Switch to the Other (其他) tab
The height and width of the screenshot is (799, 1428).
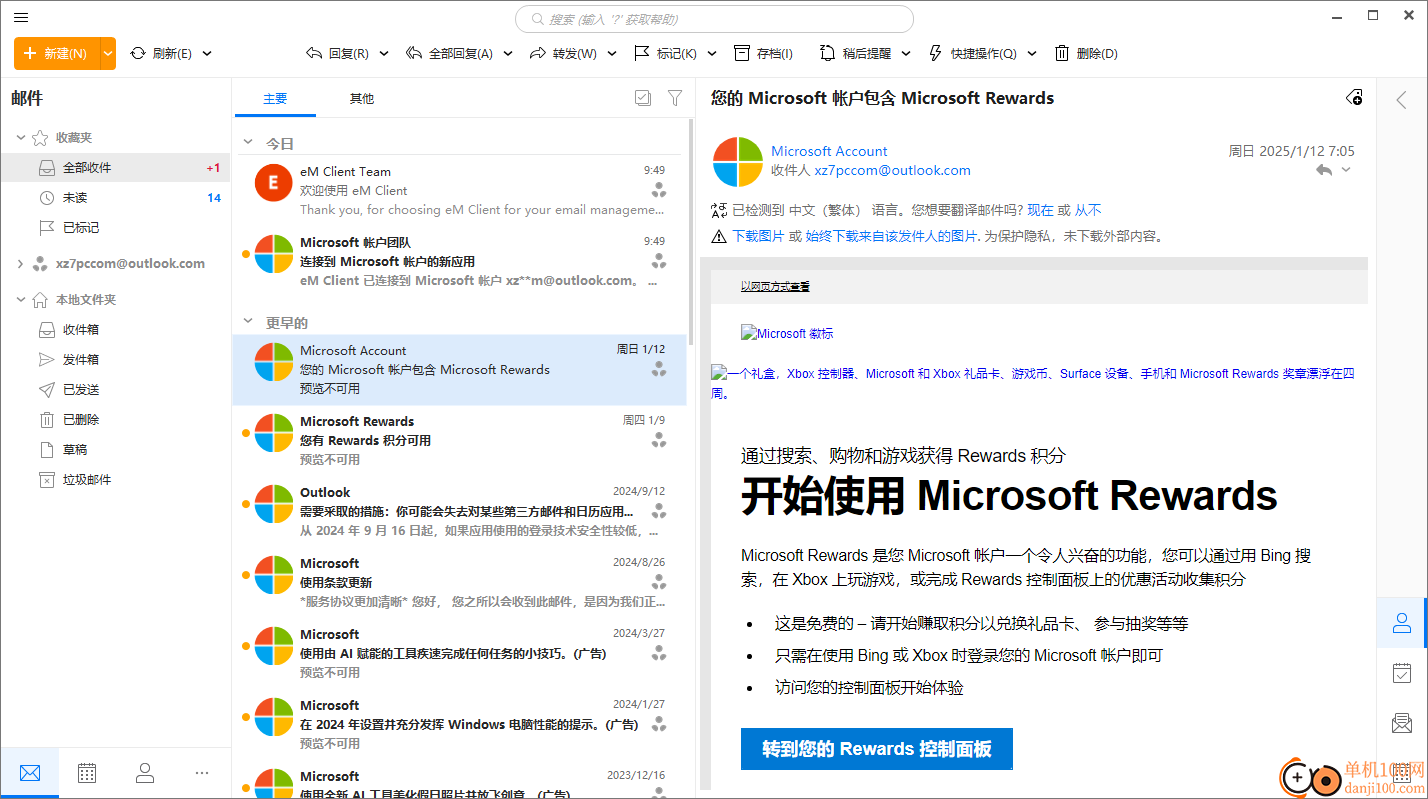(x=361, y=99)
